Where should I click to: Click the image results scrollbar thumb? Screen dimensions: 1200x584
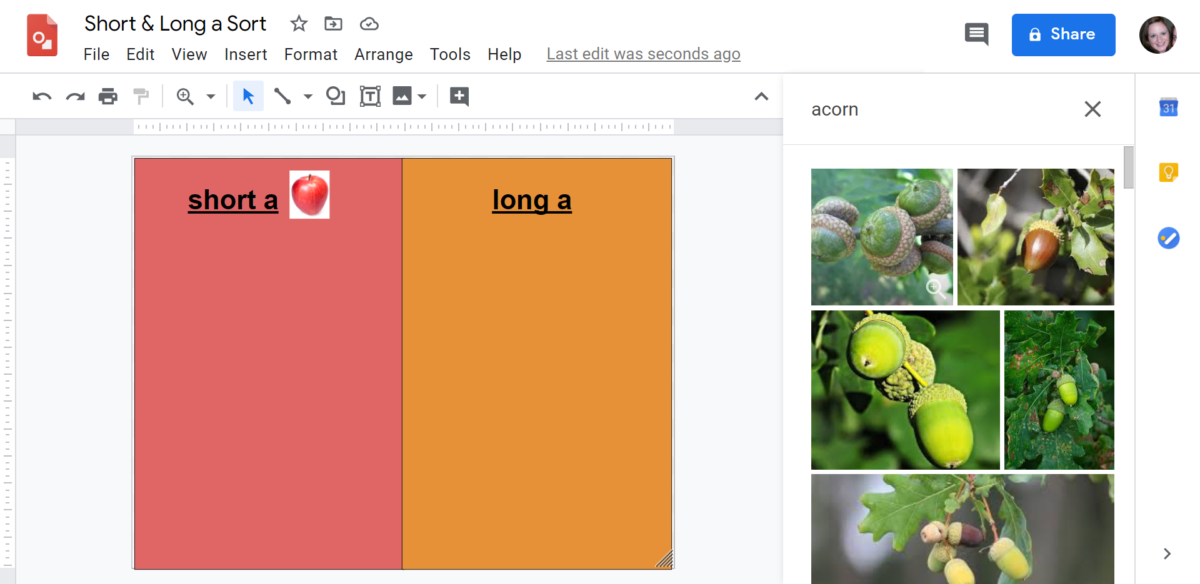coord(1129,167)
